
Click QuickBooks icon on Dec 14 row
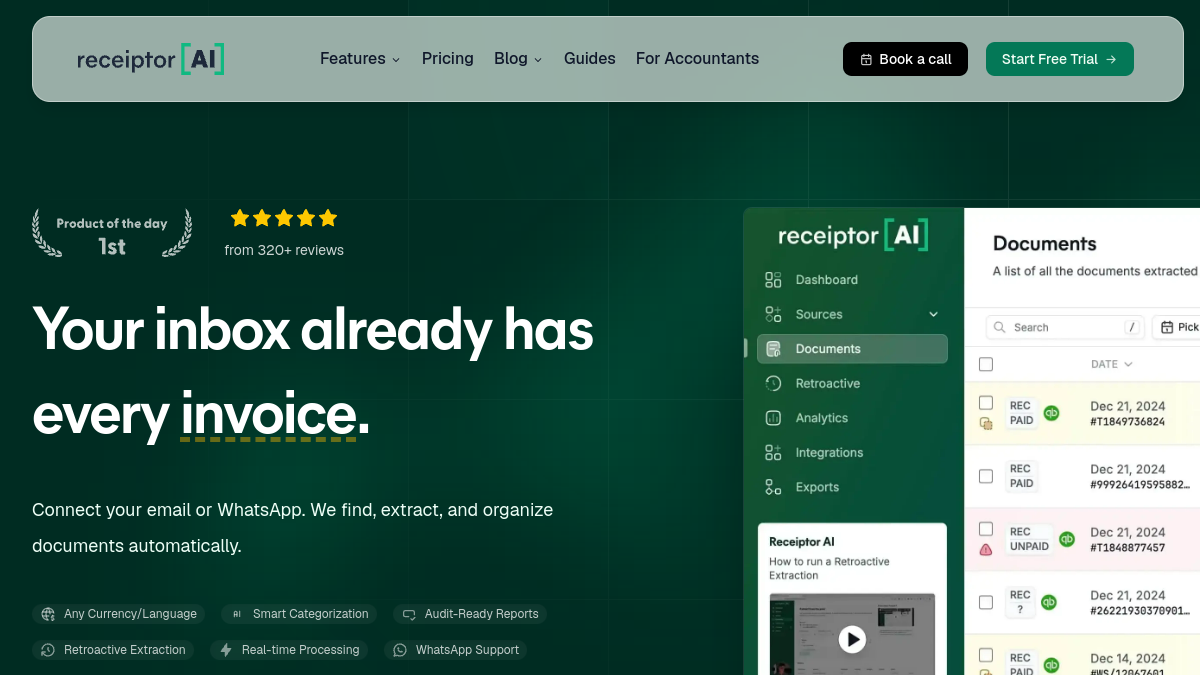(x=1051, y=665)
